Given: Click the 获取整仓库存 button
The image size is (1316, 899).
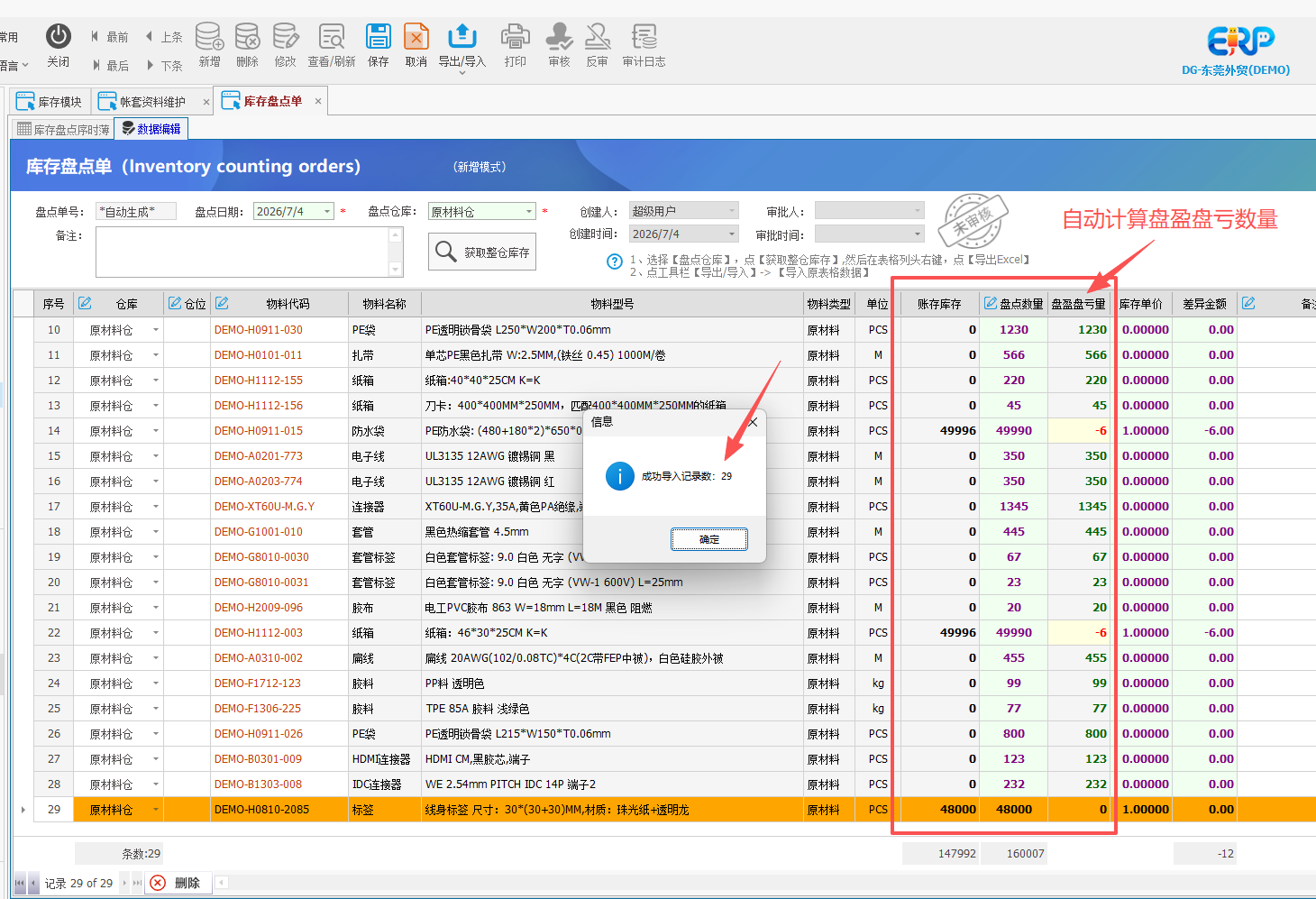Looking at the screenshot, I should (x=482, y=252).
